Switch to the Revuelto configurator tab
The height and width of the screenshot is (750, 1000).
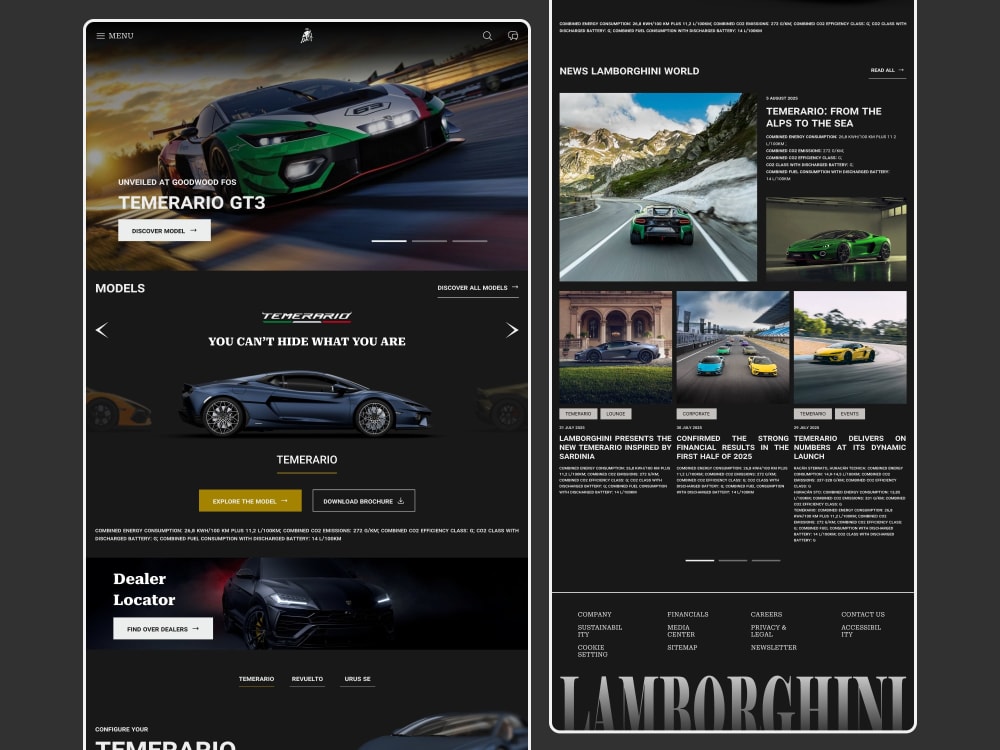(307, 679)
